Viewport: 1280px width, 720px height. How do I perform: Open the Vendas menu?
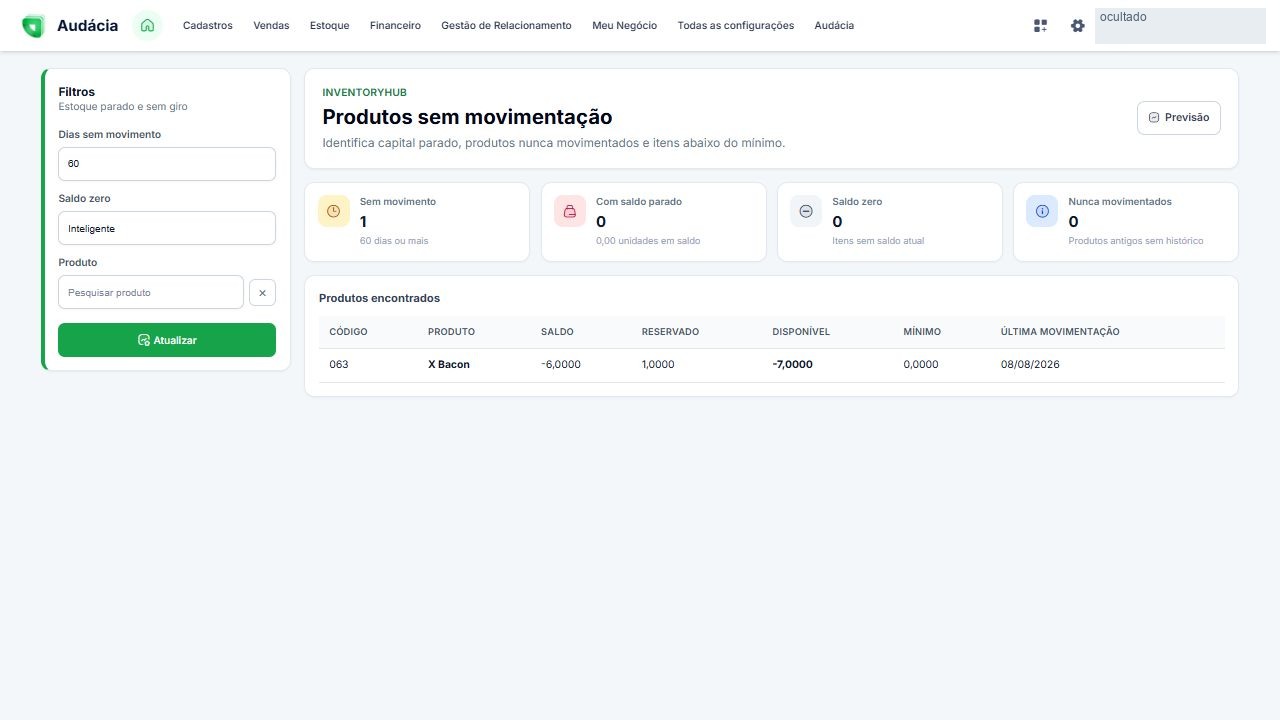(271, 26)
